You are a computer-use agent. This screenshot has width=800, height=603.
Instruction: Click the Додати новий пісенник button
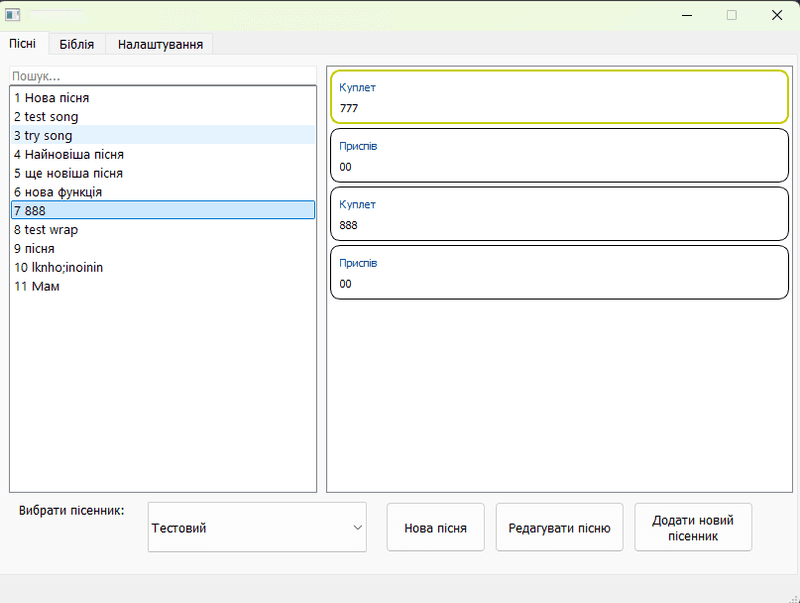(x=693, y=527)
